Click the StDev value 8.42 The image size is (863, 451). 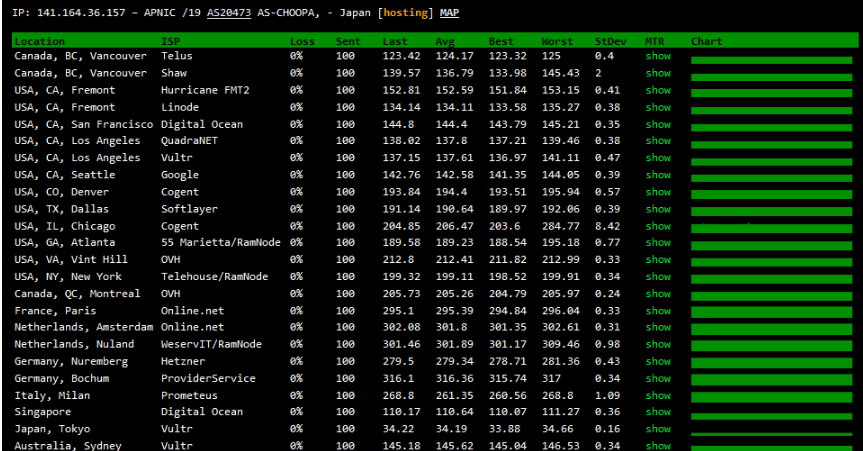[608, 226]
